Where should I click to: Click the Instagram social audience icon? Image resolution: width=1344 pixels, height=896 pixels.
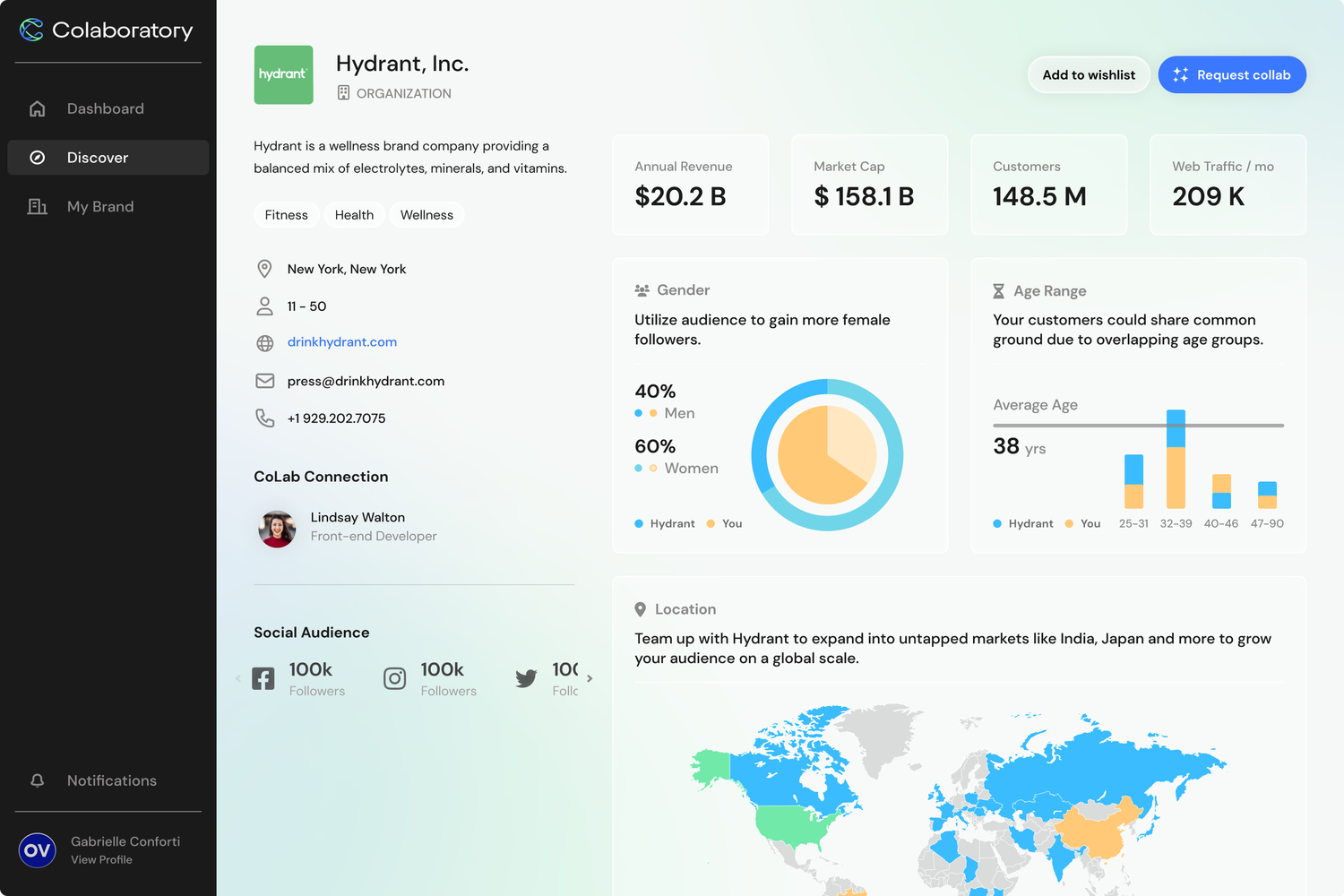tap(395, 678)
